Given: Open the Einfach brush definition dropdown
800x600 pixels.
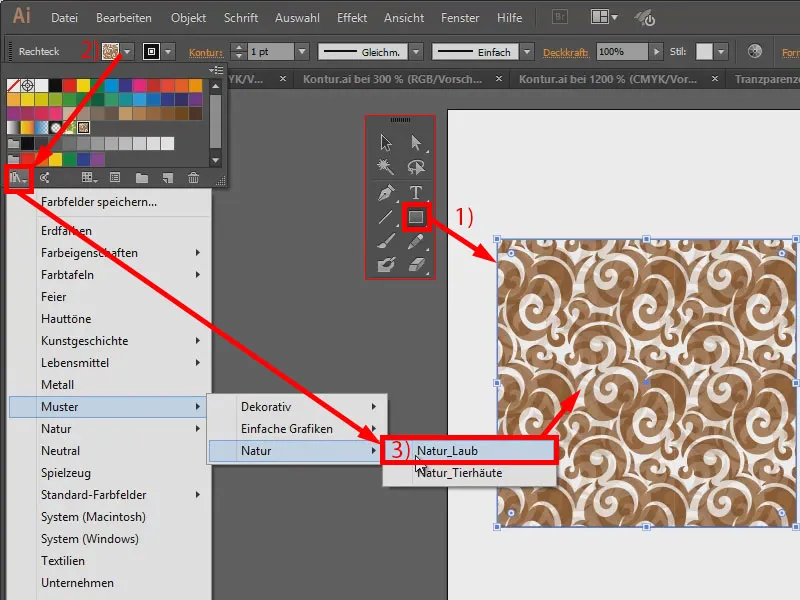Looking at the screenshot, I should tap(527, 52).
